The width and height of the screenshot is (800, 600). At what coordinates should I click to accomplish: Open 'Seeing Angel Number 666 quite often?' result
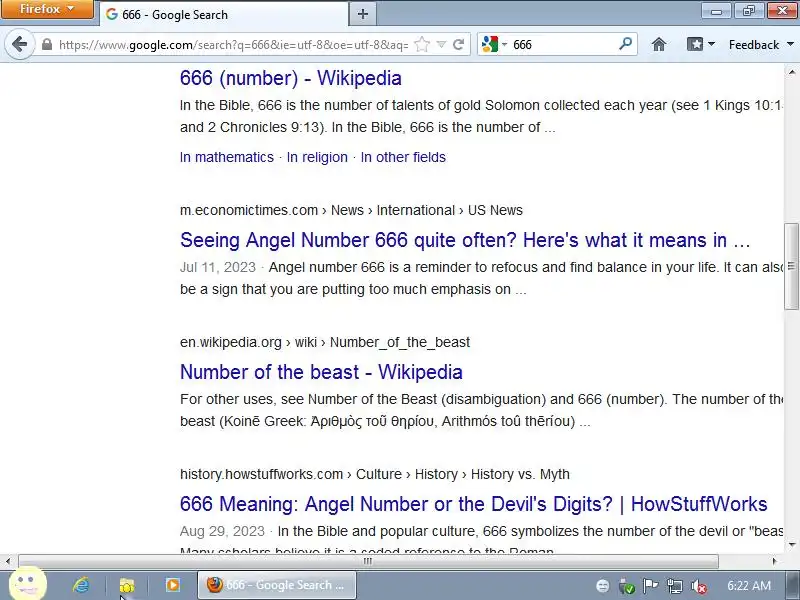click(x=465, y=240)
